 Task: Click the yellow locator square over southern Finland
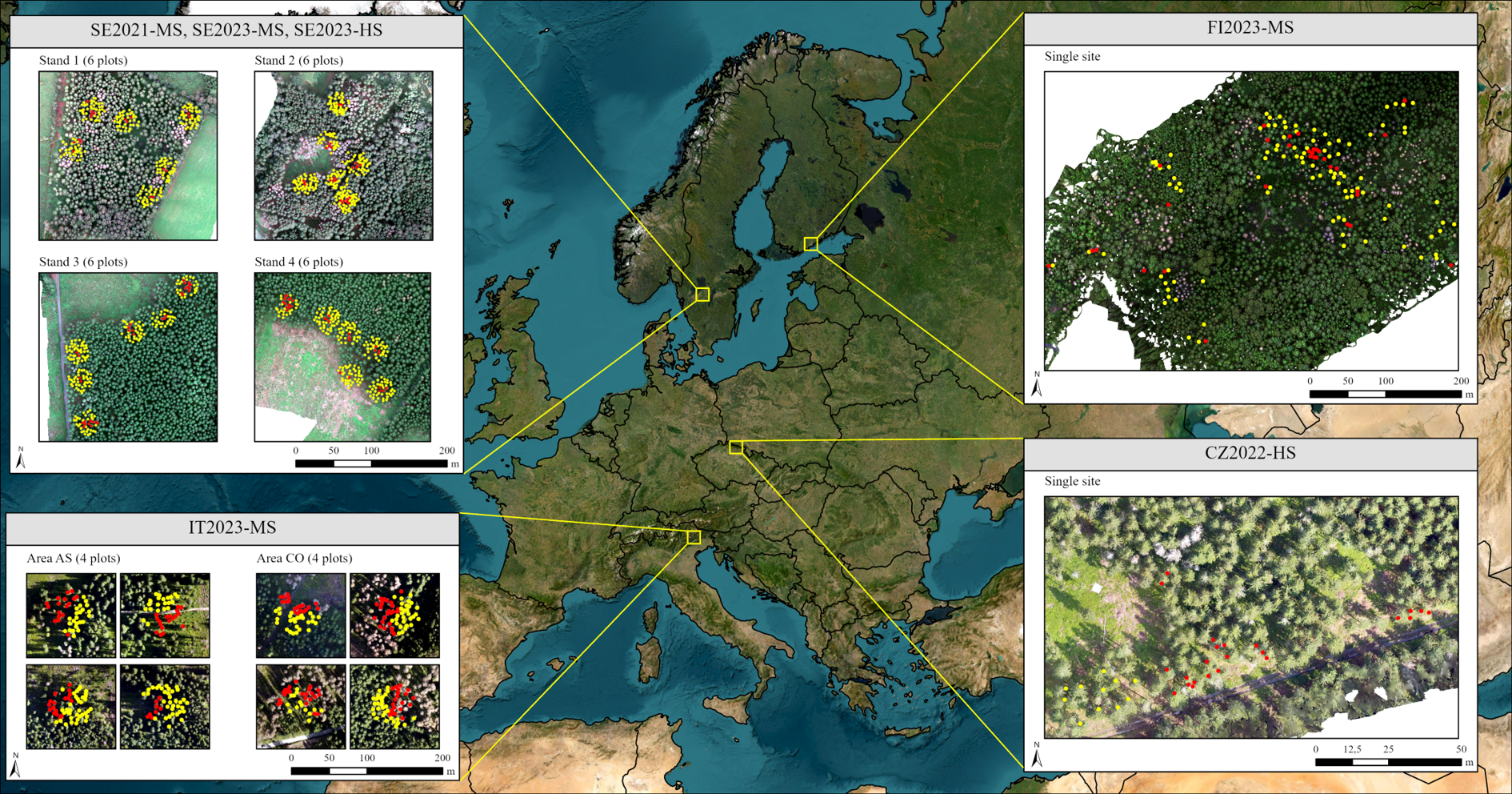[811, 244]
